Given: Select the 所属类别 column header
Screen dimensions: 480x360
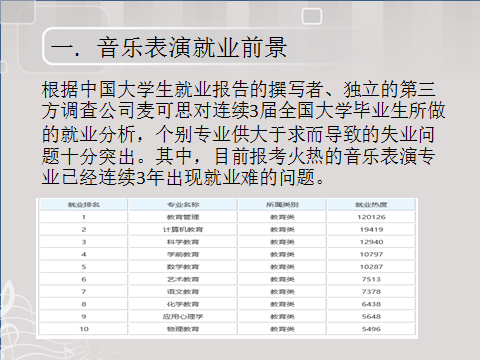Looking at the screenshot, I should coord(282,205).
